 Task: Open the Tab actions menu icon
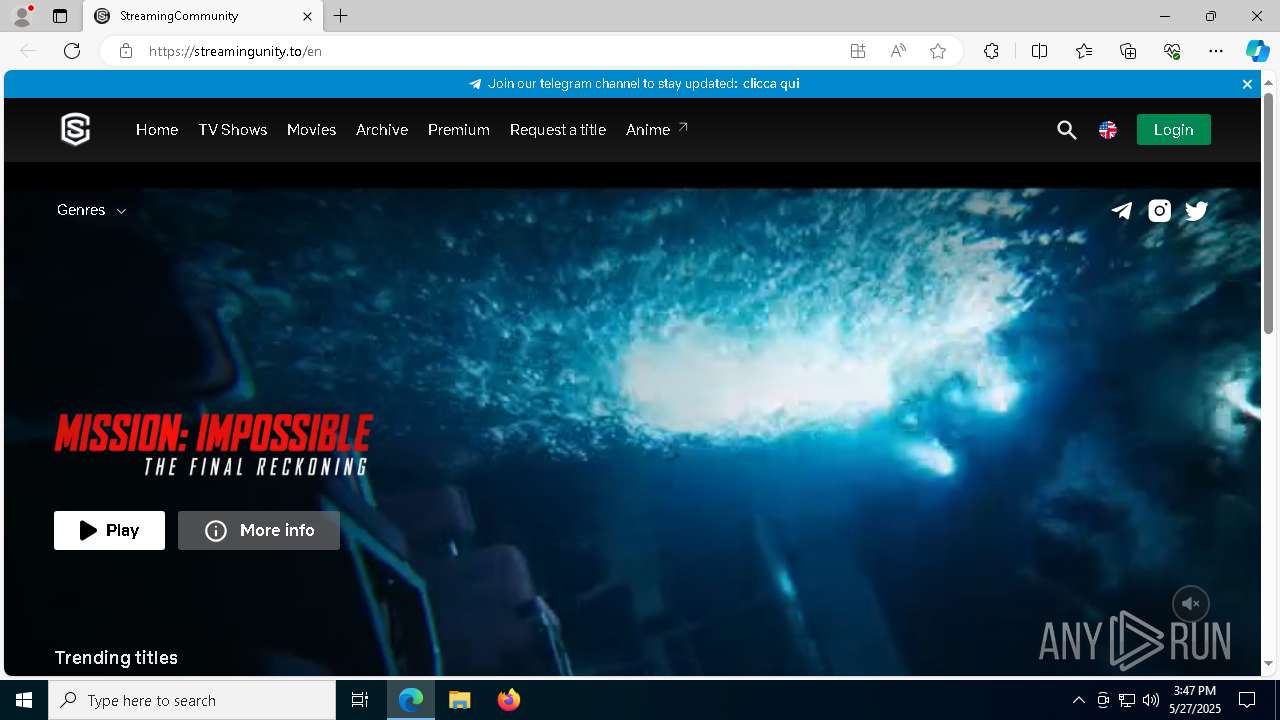pyautogui.click(x=60, y=16)
